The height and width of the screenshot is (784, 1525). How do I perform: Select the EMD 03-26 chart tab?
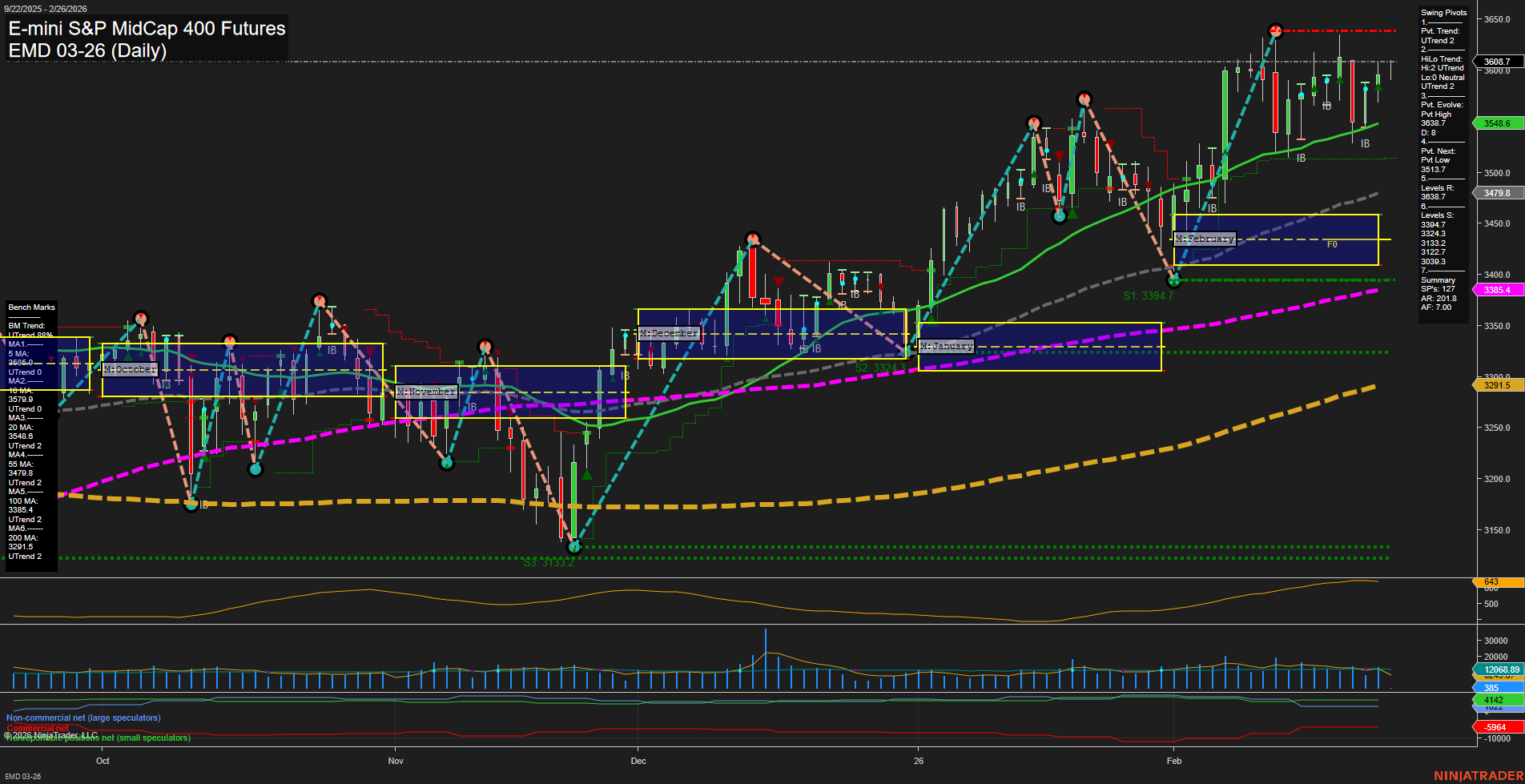click(24, 776)
